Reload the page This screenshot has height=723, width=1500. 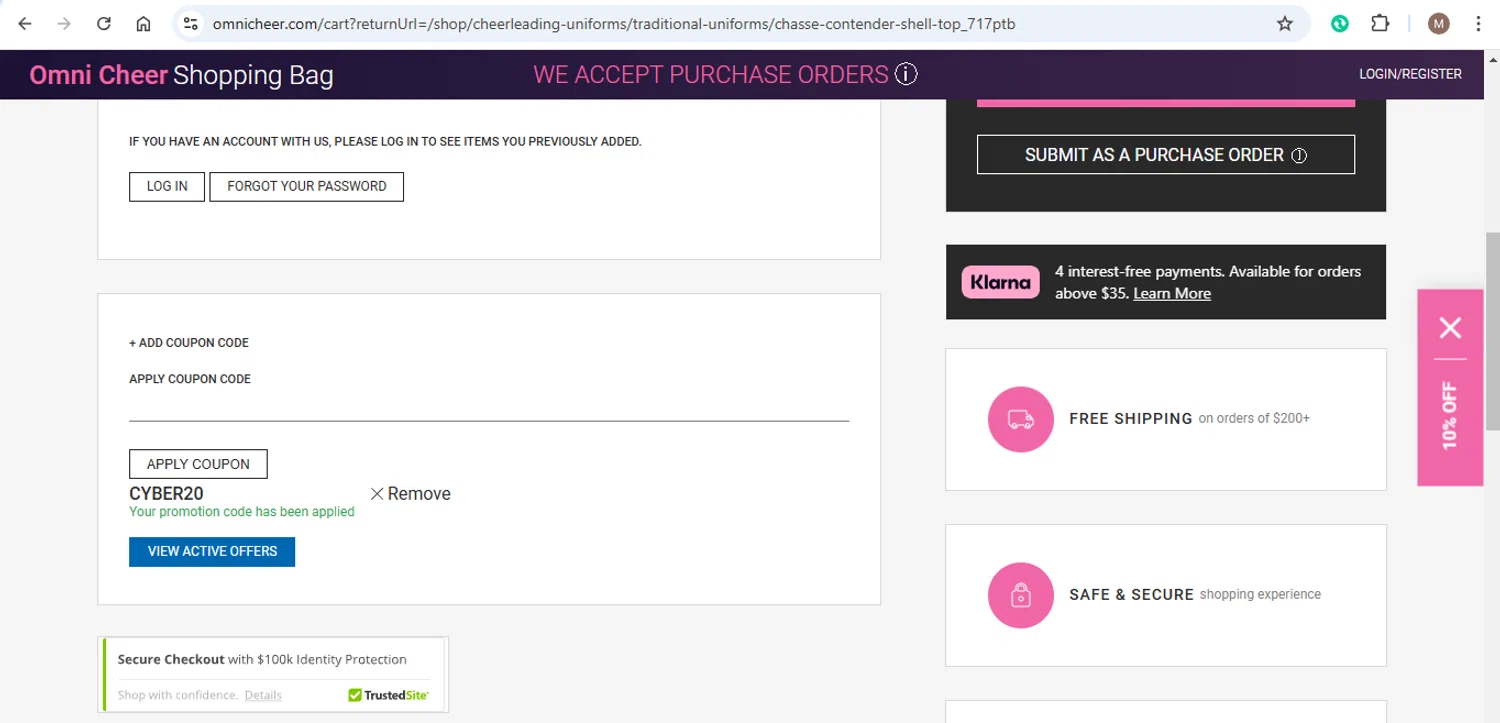pos(104,24)
